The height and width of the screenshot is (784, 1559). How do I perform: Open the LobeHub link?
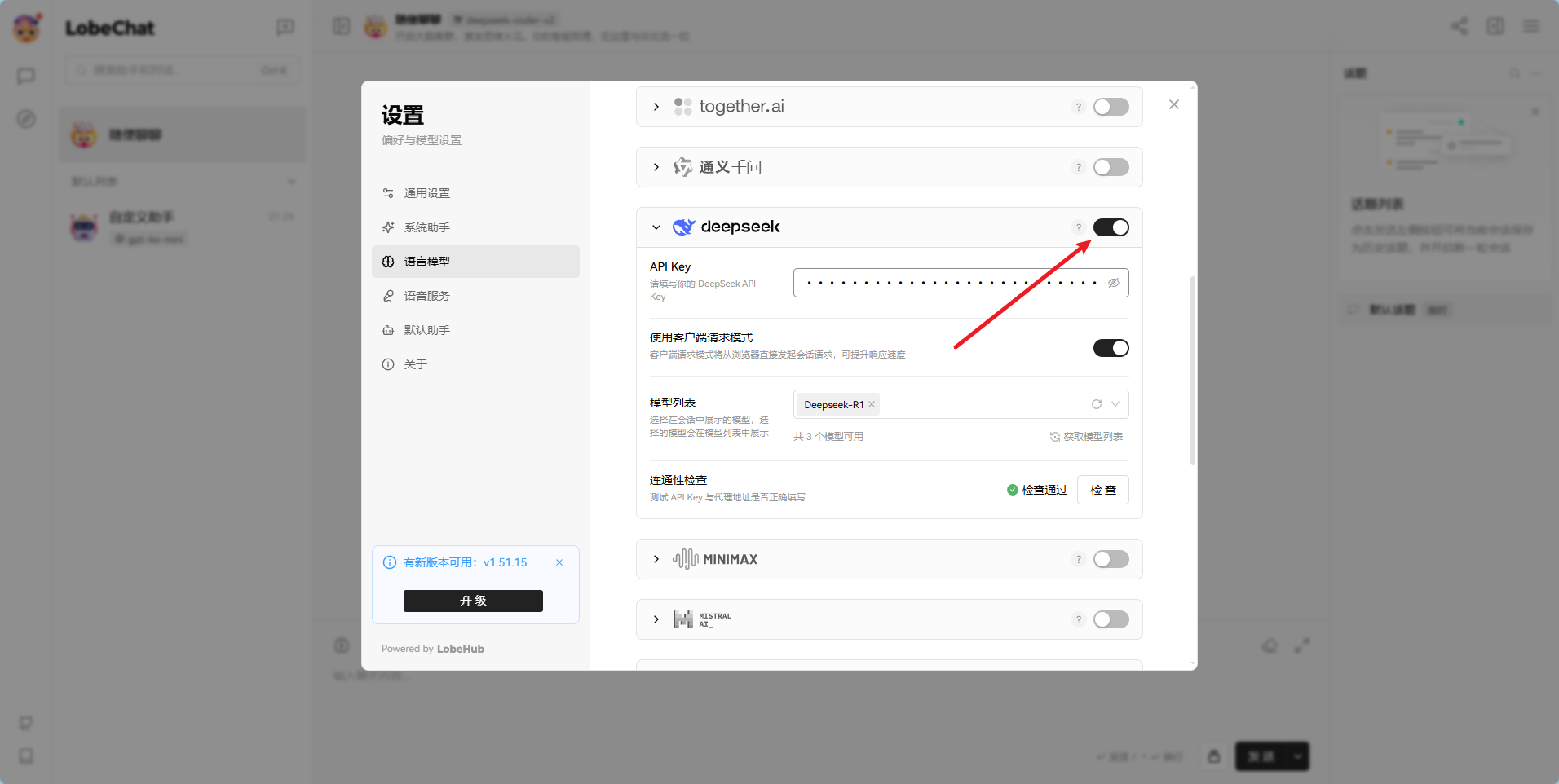tap(461, 649)
